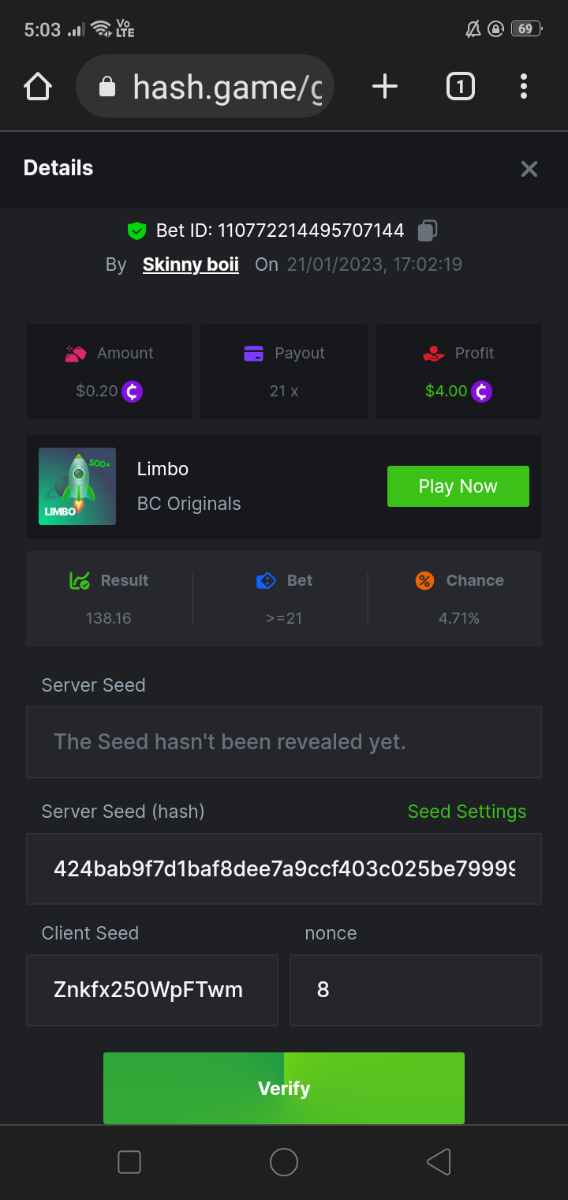Image resolution: width=568 pixels, height=1200 pixels.
Task: Tap the browser home icon
Action: coord(37,87)
